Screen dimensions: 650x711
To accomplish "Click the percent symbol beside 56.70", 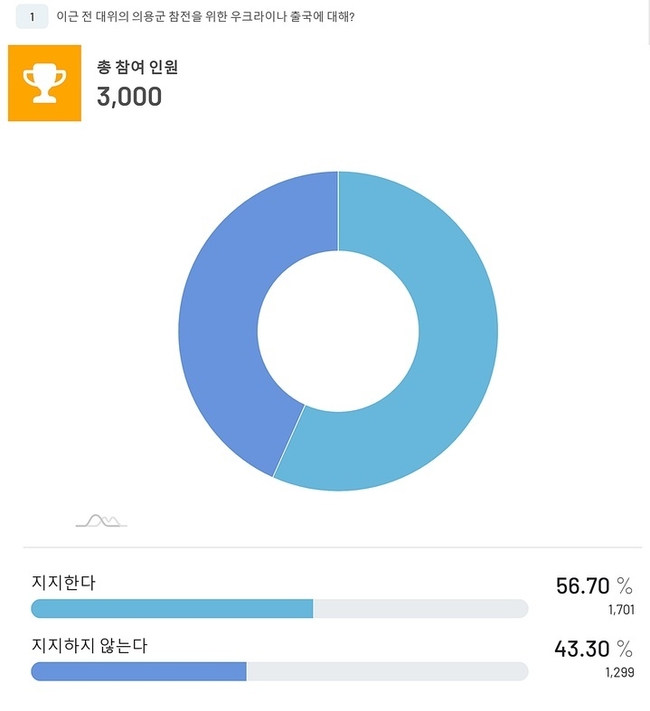I will pyautogui.click(x=625, y=586).
